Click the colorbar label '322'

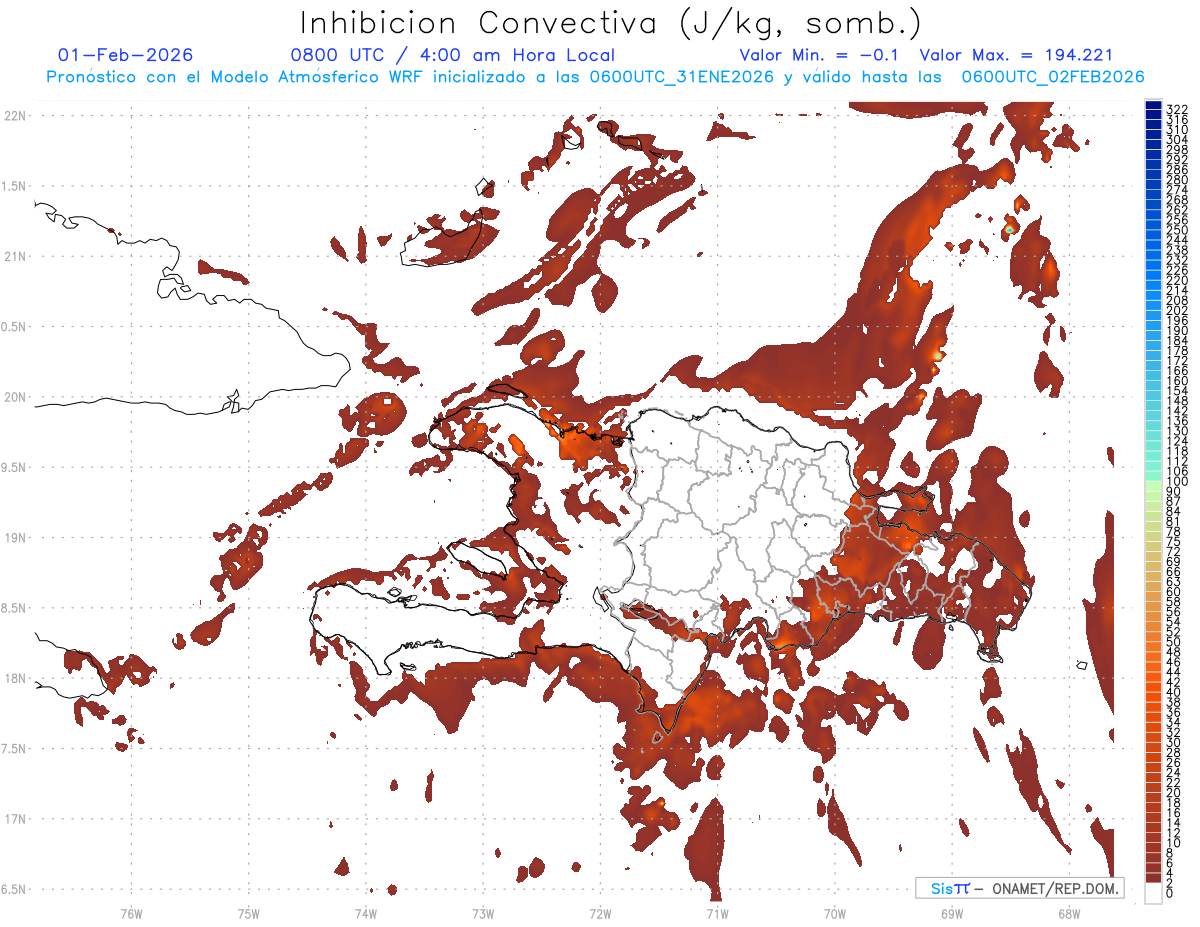[x=1176, y=109]
